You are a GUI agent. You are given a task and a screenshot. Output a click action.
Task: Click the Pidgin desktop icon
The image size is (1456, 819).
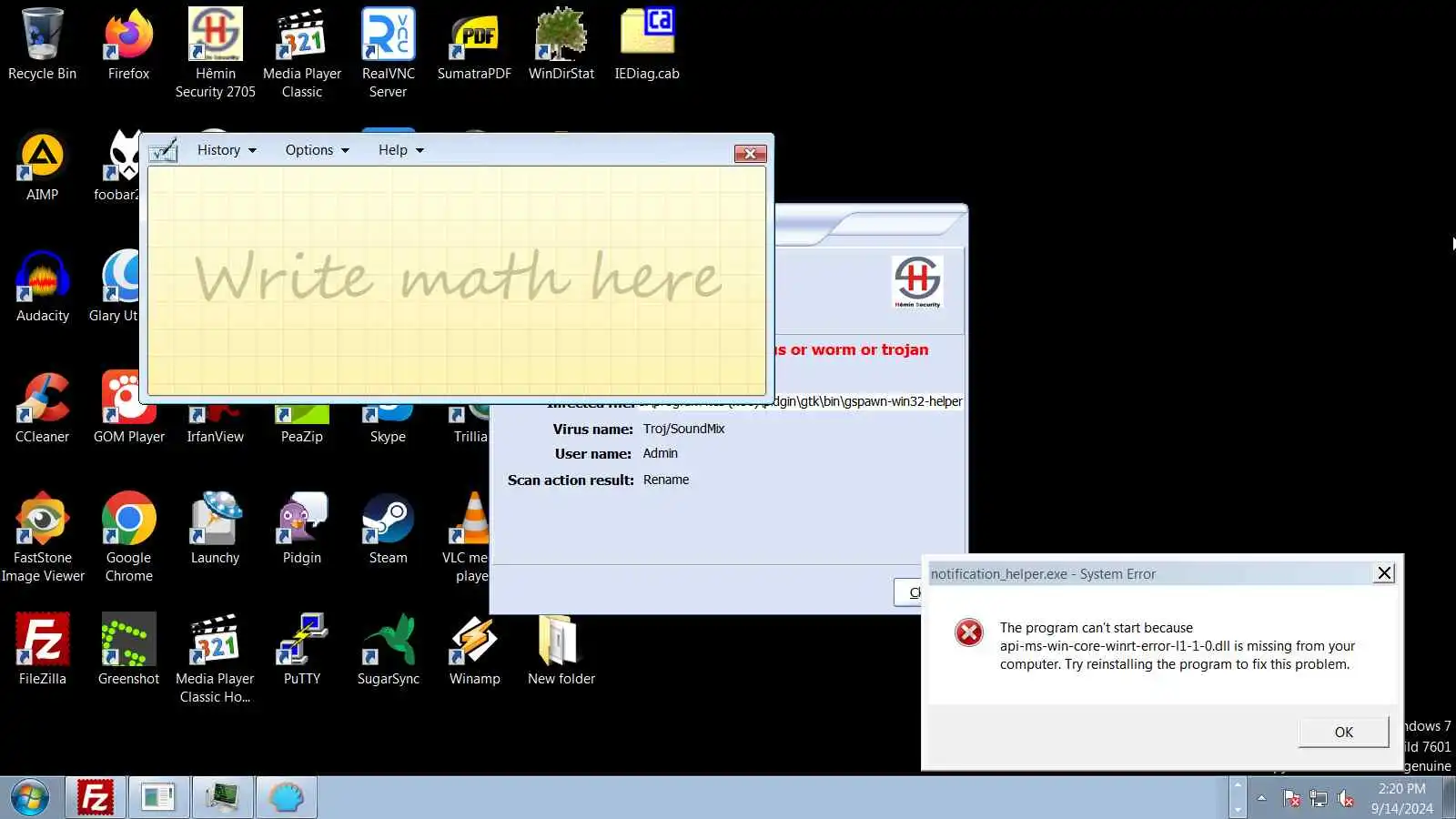(x=302, y=529)
